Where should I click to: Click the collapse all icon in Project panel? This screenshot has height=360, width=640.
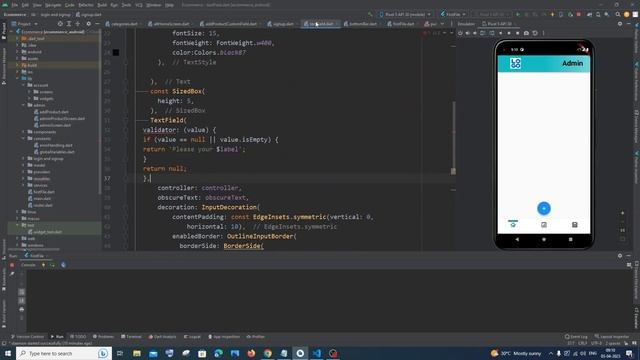[78, 24]
